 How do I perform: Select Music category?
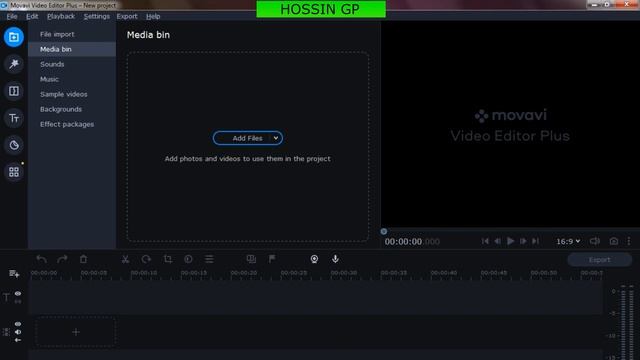pos(72,79)
